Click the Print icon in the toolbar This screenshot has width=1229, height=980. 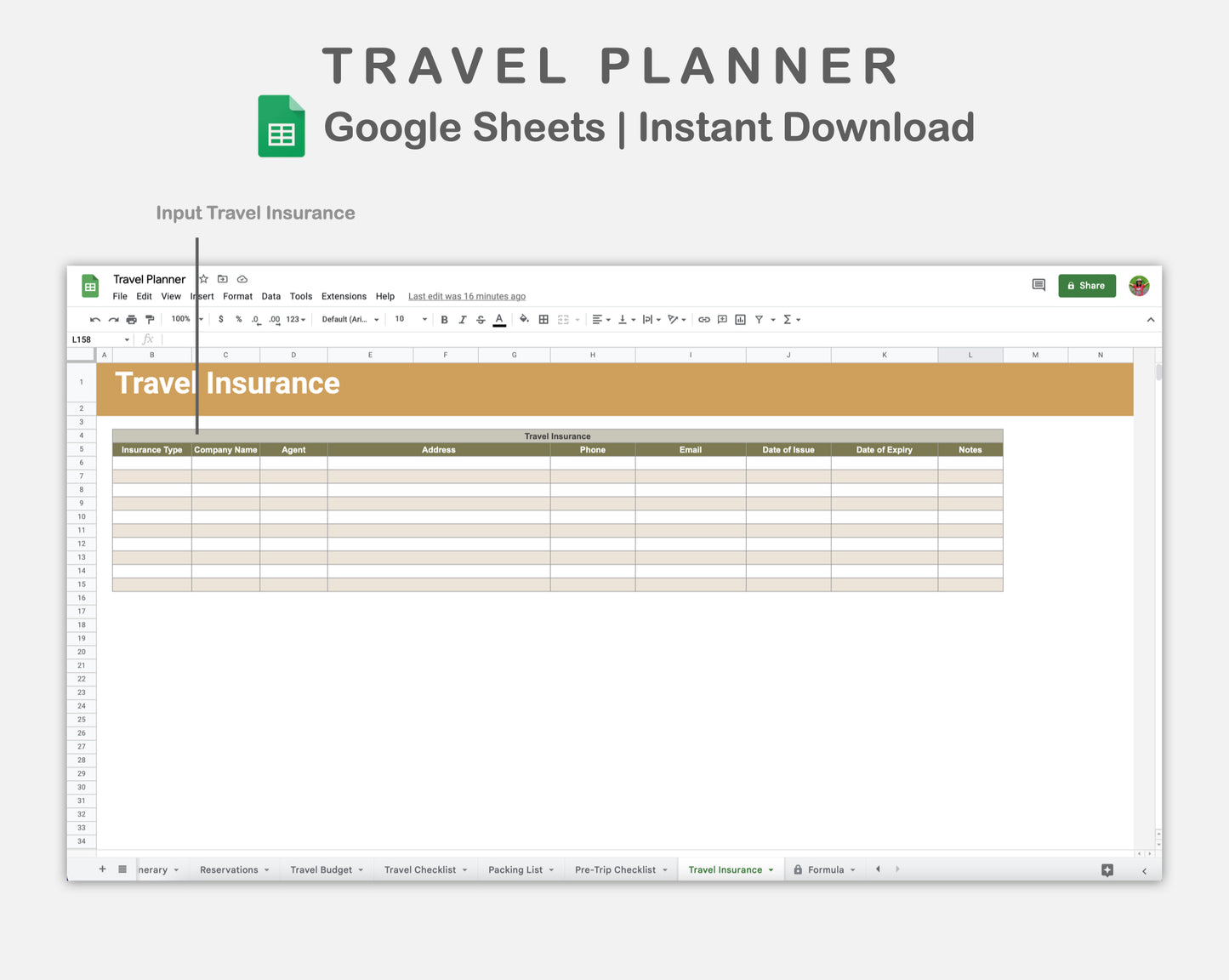(x=132, y=319)
